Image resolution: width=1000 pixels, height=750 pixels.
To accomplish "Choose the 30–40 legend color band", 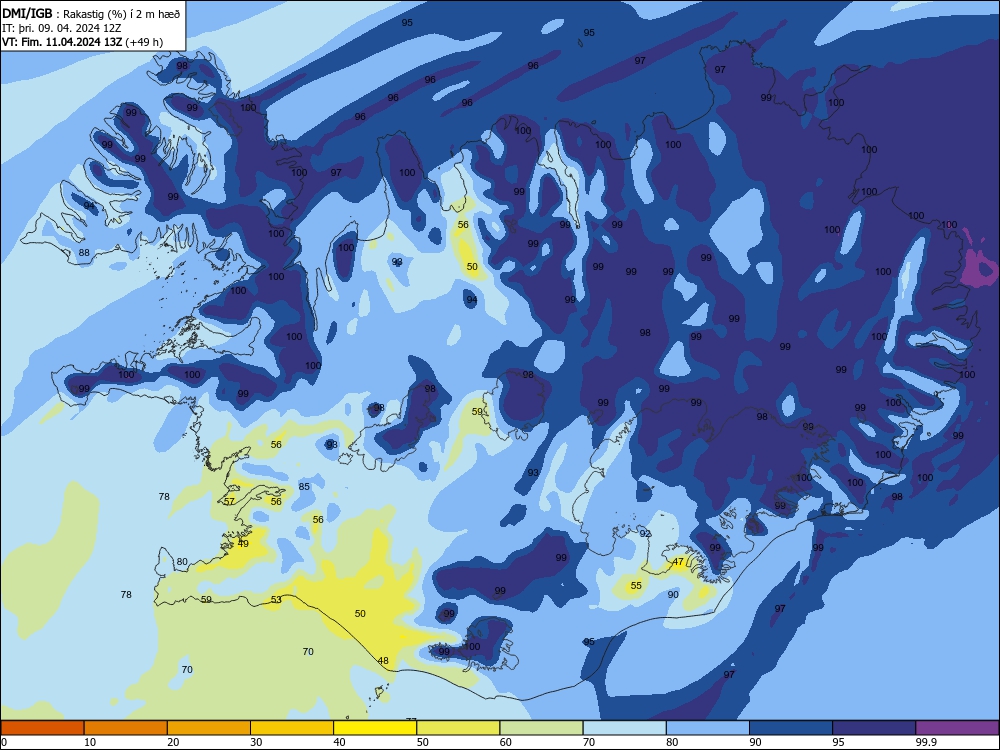I will 292,728.
